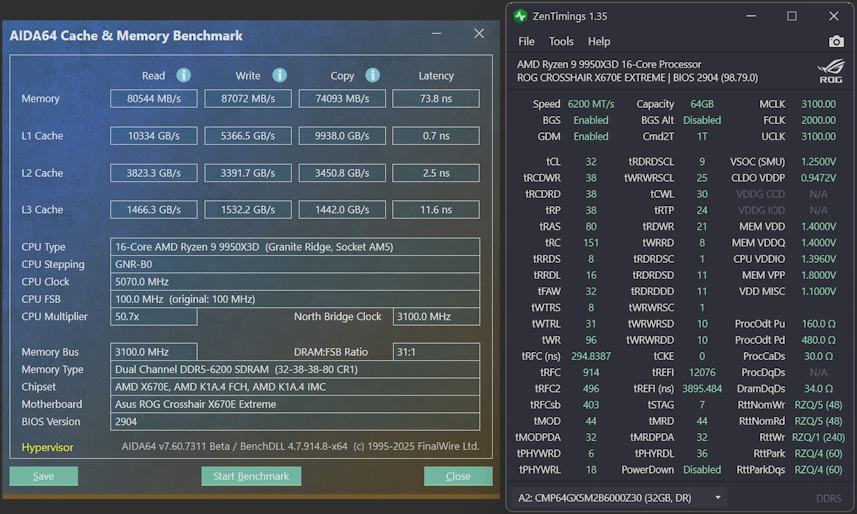The height and width of the screenshot is (514, 857).
Task: Maximize the ZenTimings window
Action: pyautogui.click(x=791, y=16)
